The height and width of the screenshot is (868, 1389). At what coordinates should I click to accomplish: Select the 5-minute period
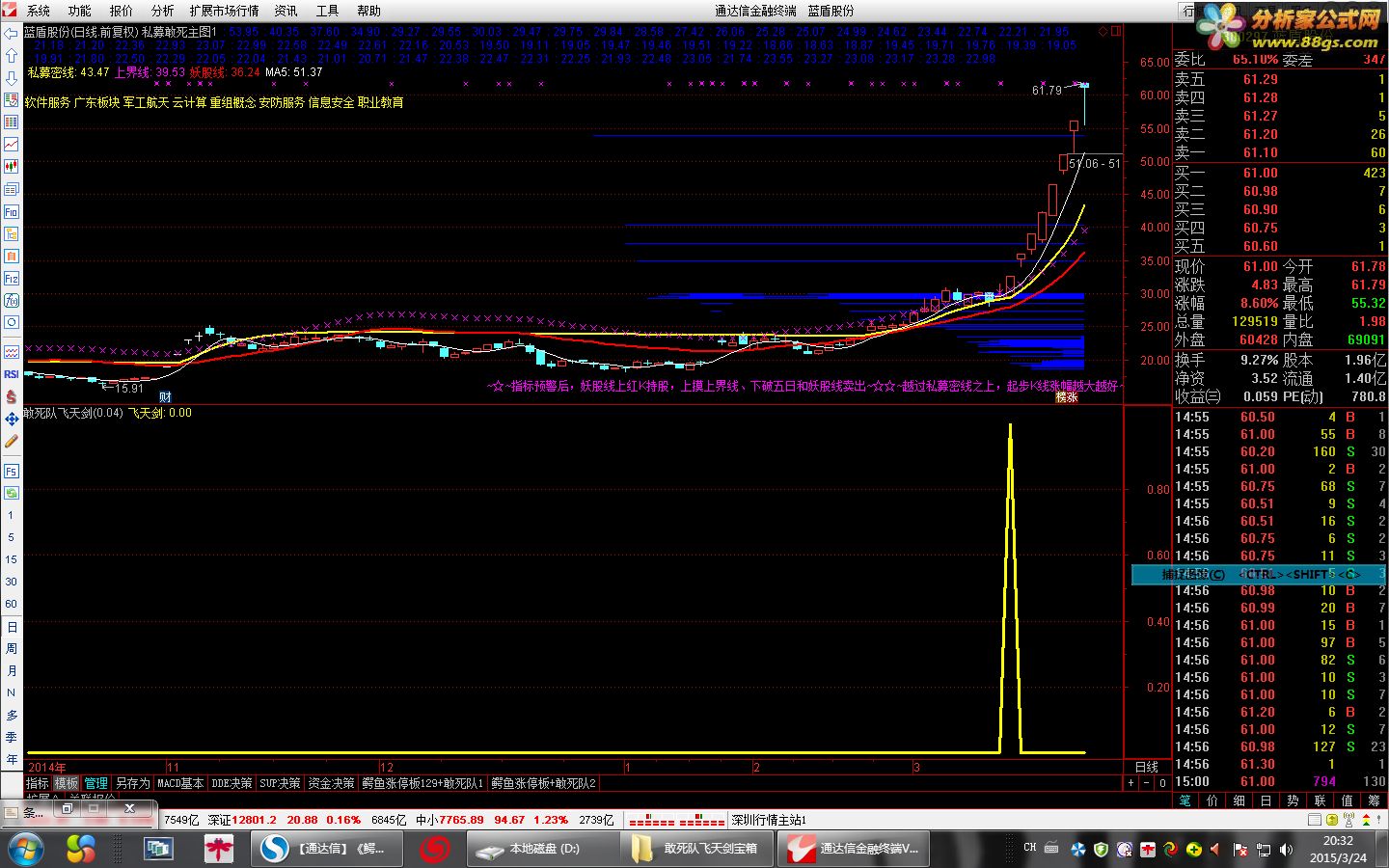click(12, 537)
